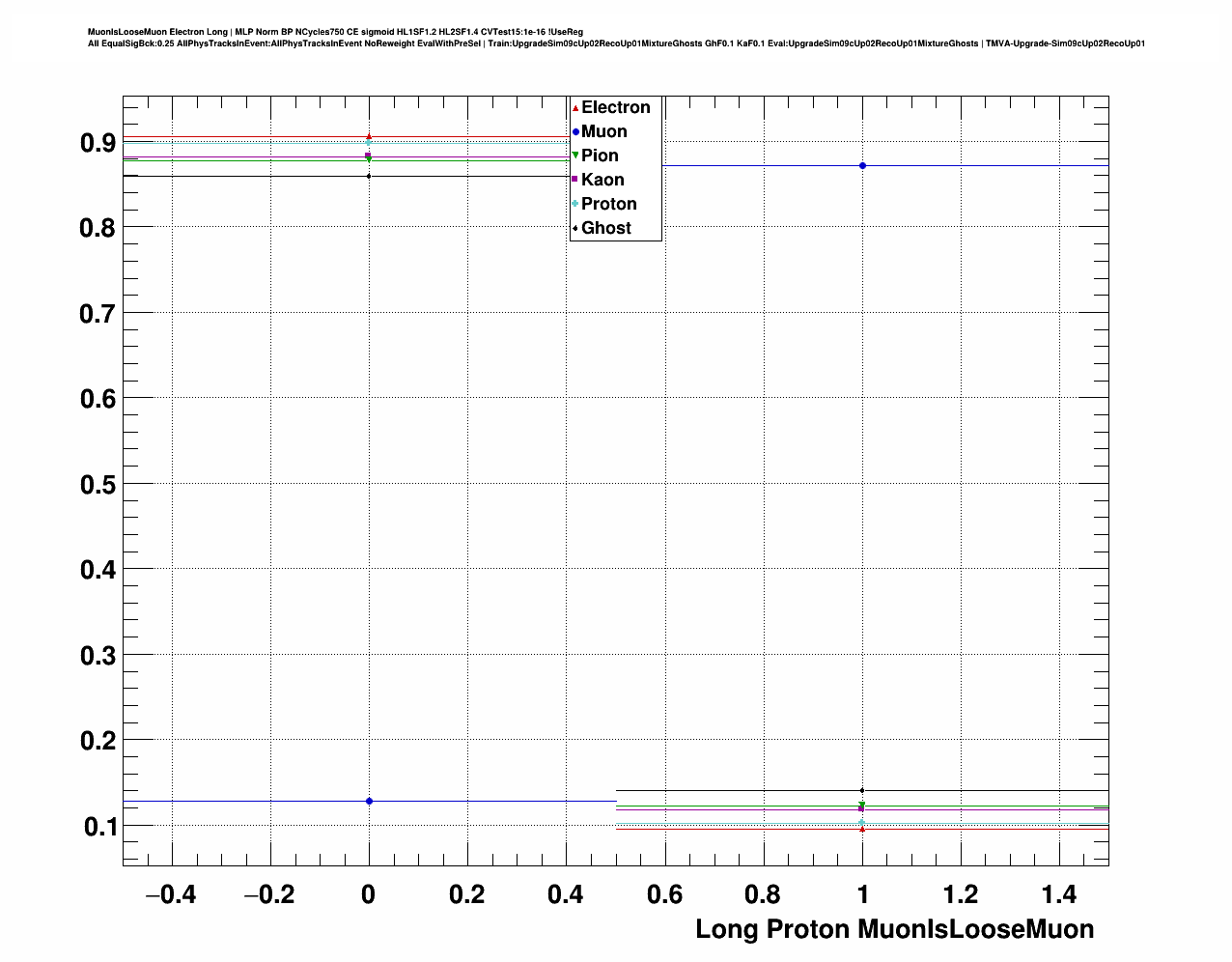The height and width of the screenshot is (962, 1232).
Task: Select the blue Muon data point near 0.13
Action: 369,801
